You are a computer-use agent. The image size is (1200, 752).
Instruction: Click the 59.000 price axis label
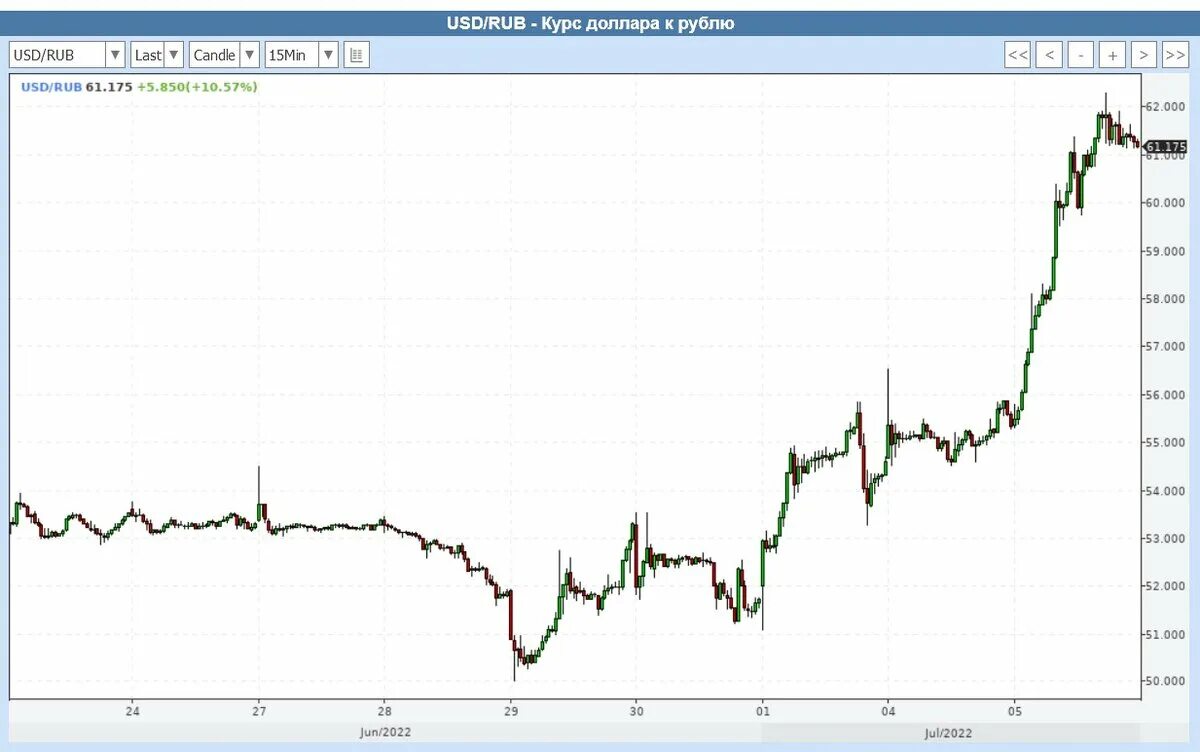1164,251
